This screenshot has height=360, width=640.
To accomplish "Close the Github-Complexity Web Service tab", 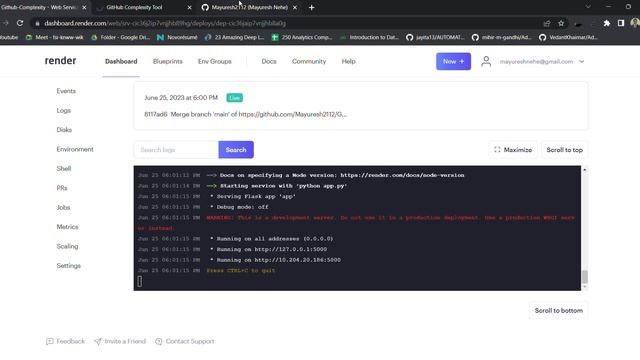I will [84, 7].
